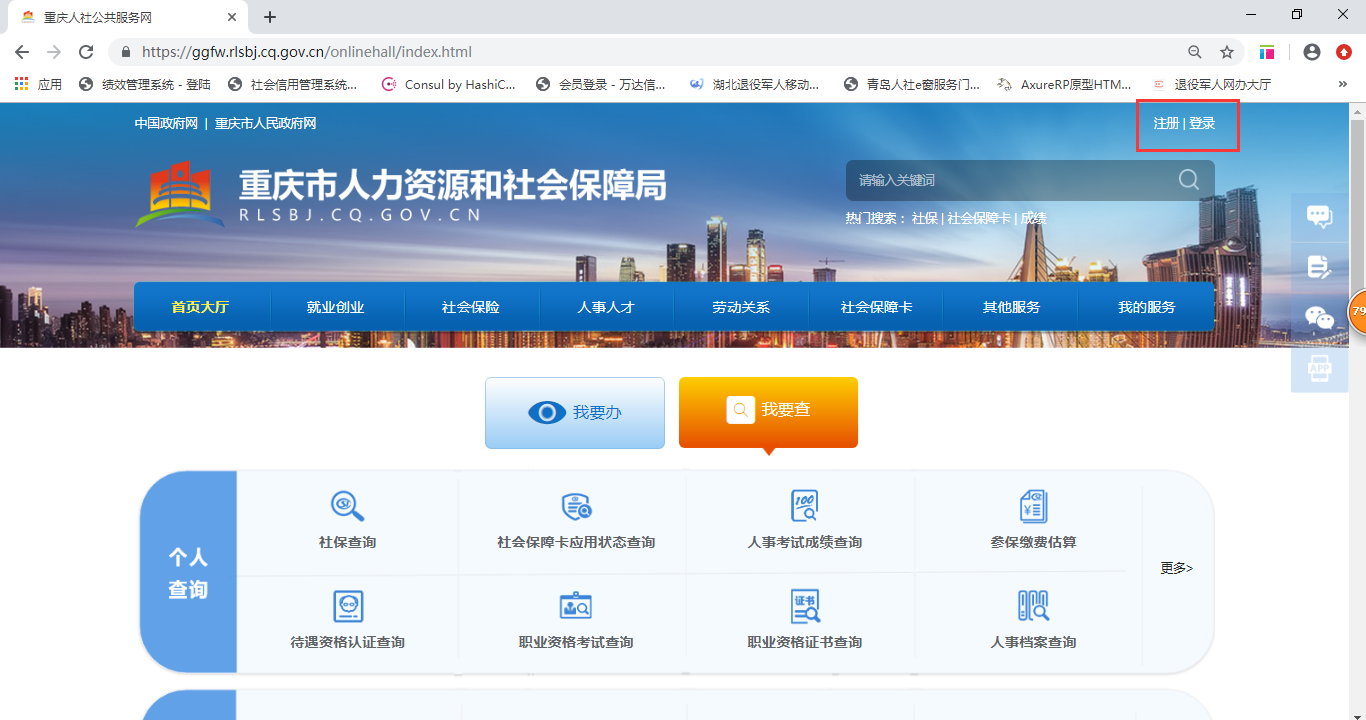Click the lock icon in address bar
The width and height of the screenshot is (1366, 720).
coord(126,52)
